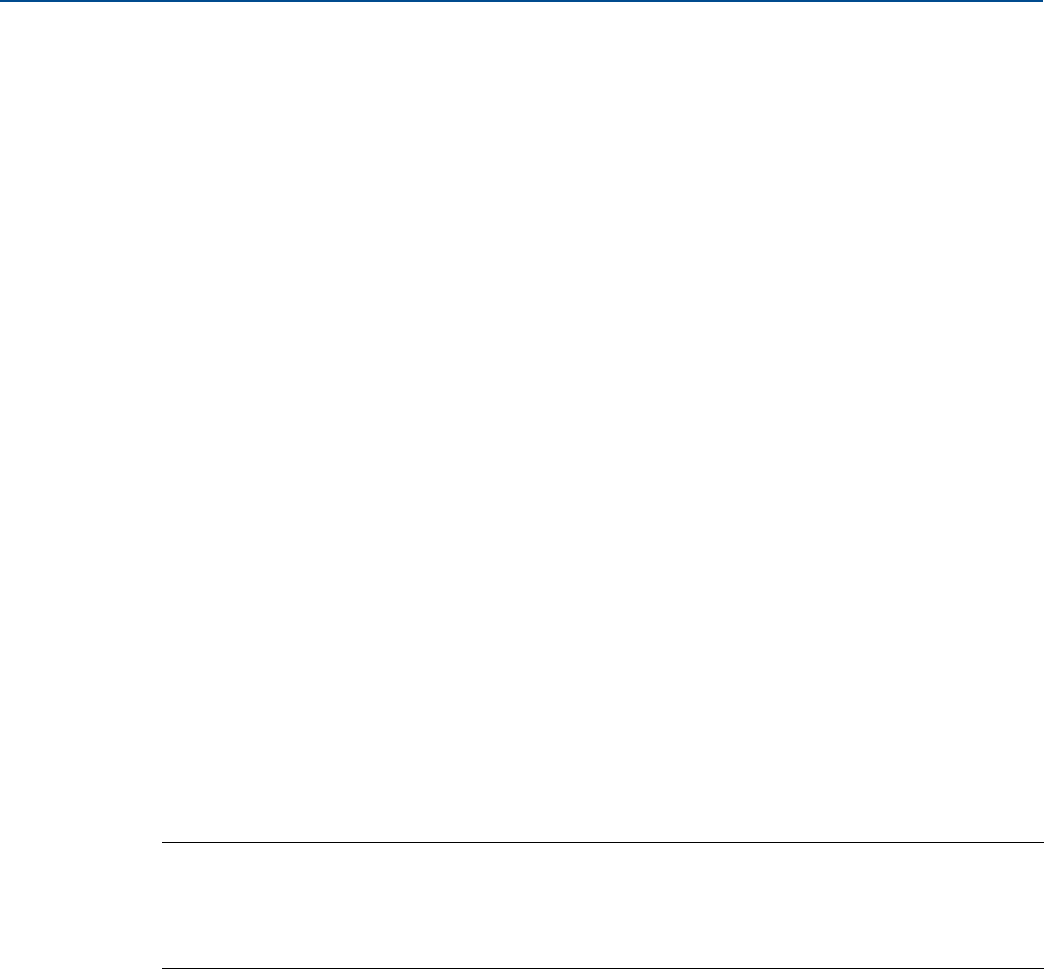Click the empty area between the two divider lines
The image size is (1044, 975).
[603, 905]
